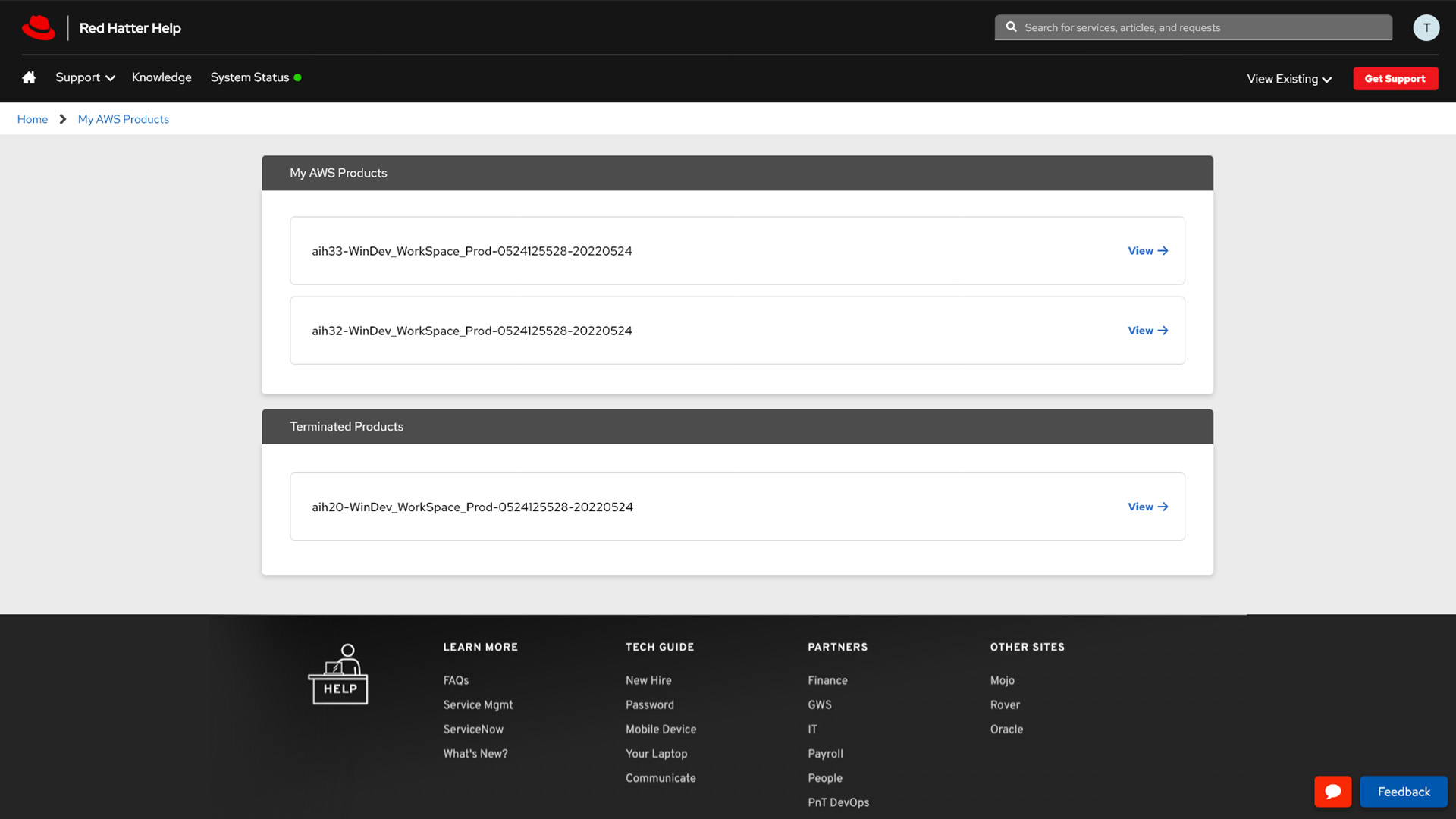The height and width of the screenshot is (819, 1456).
Task: Expand the View Existing dropdown
Action: 1289,79
